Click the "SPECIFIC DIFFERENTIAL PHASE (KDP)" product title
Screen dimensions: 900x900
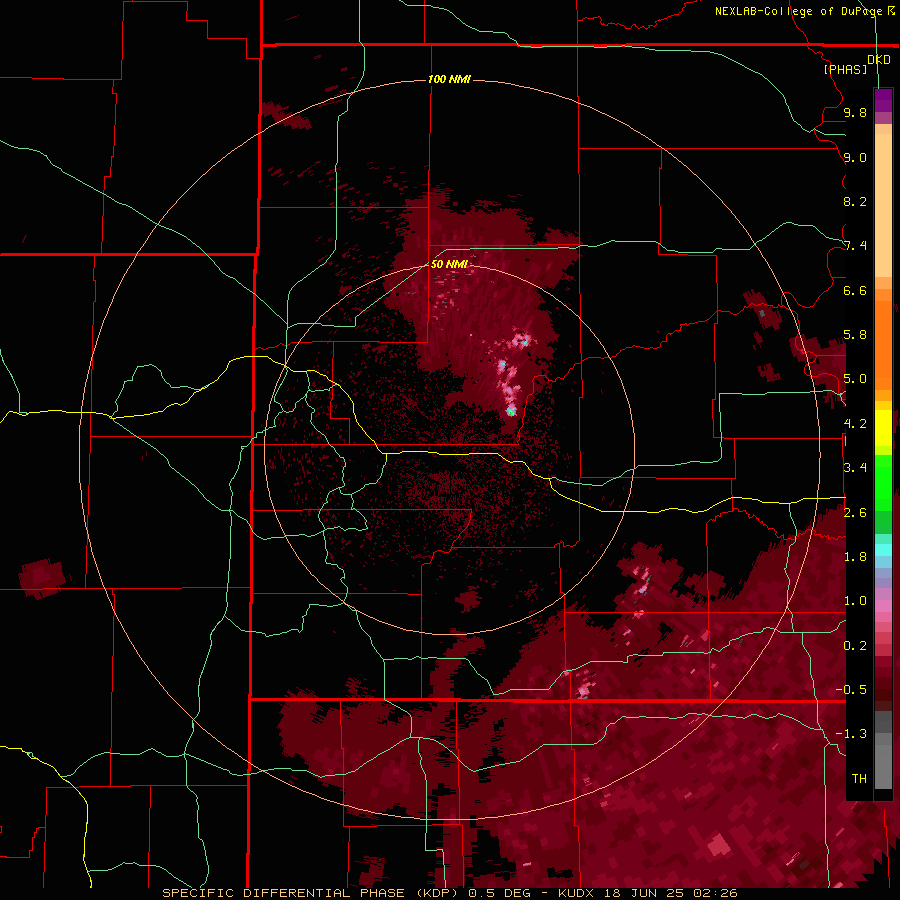[312, 893]
